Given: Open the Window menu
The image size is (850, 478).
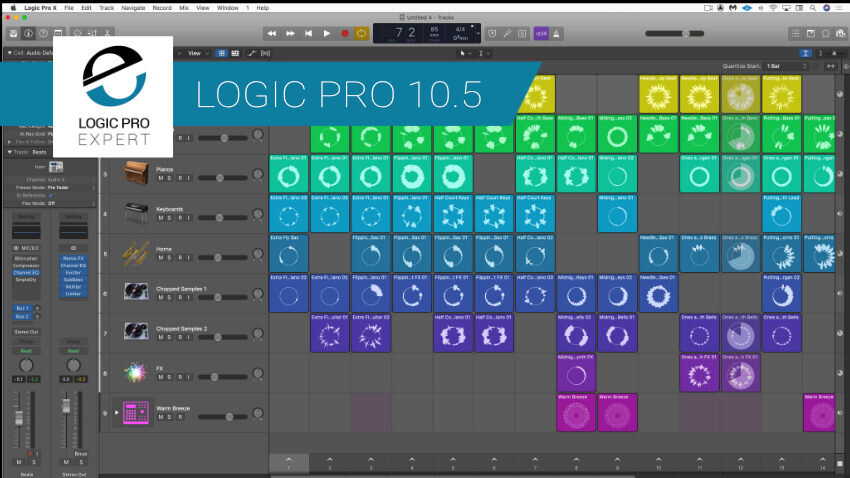Looking at the screenshot, I should [x=228, y=8].
